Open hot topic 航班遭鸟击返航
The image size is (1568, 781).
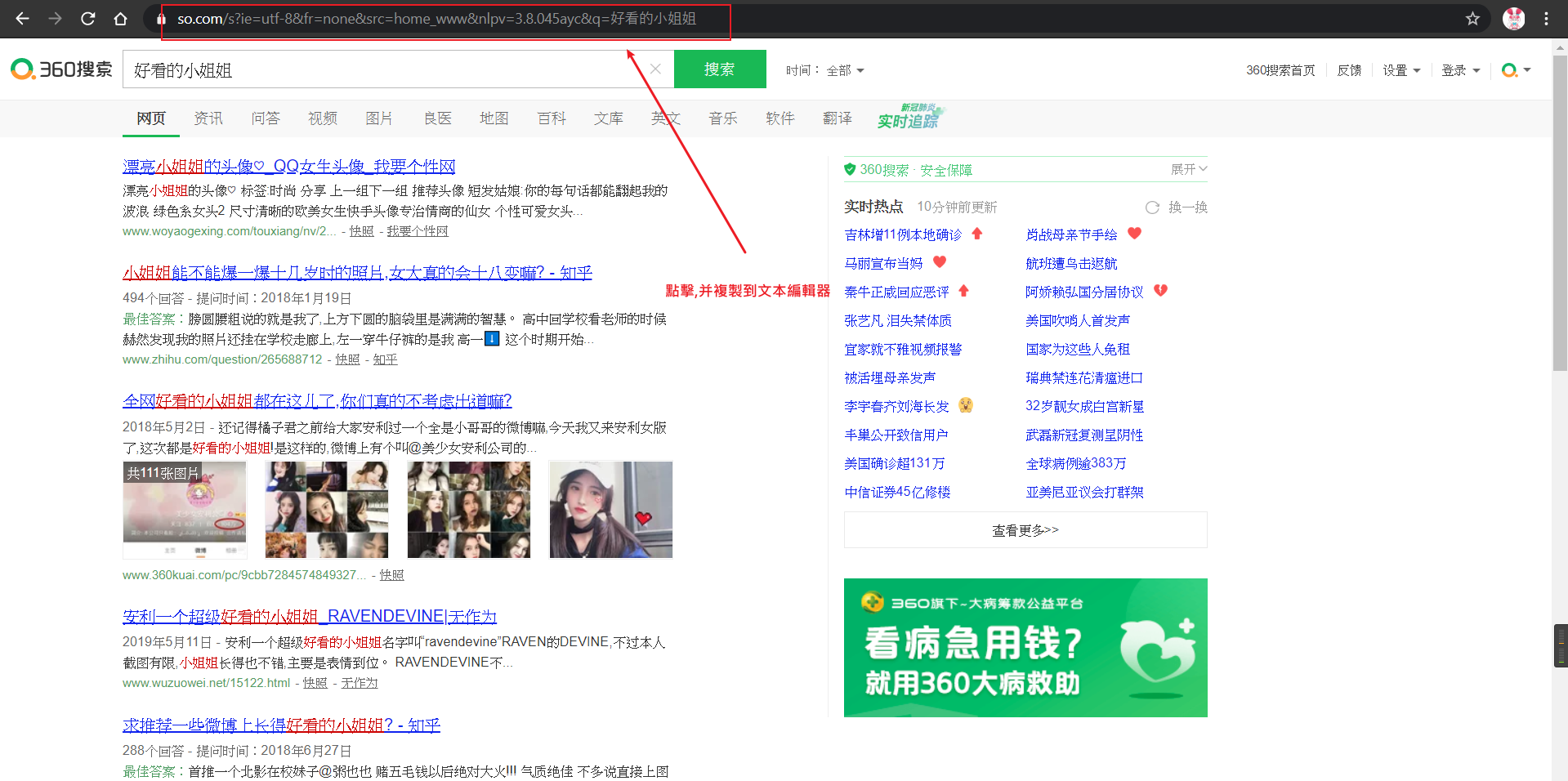[x=1071, y=263]
